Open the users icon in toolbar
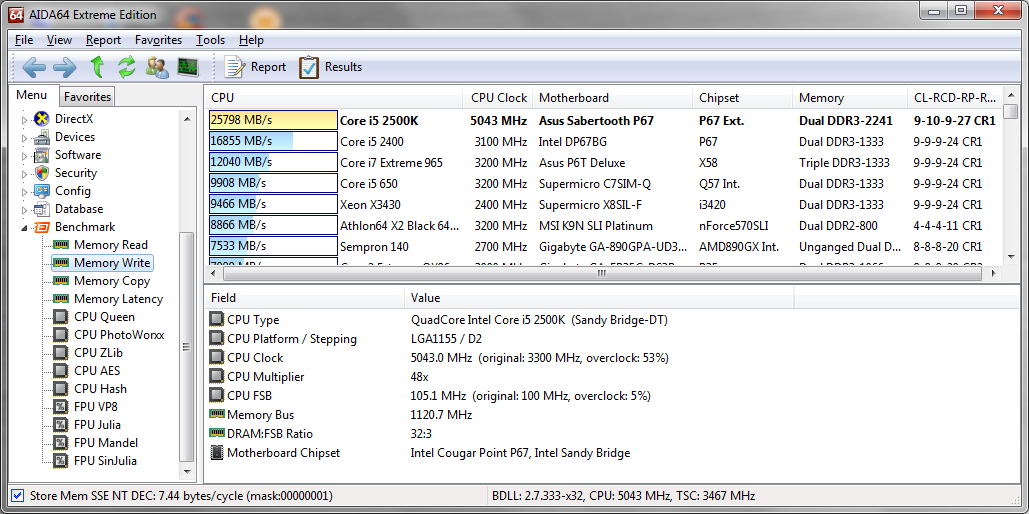Screen dimensions: 1029x514 click(158, 67)
